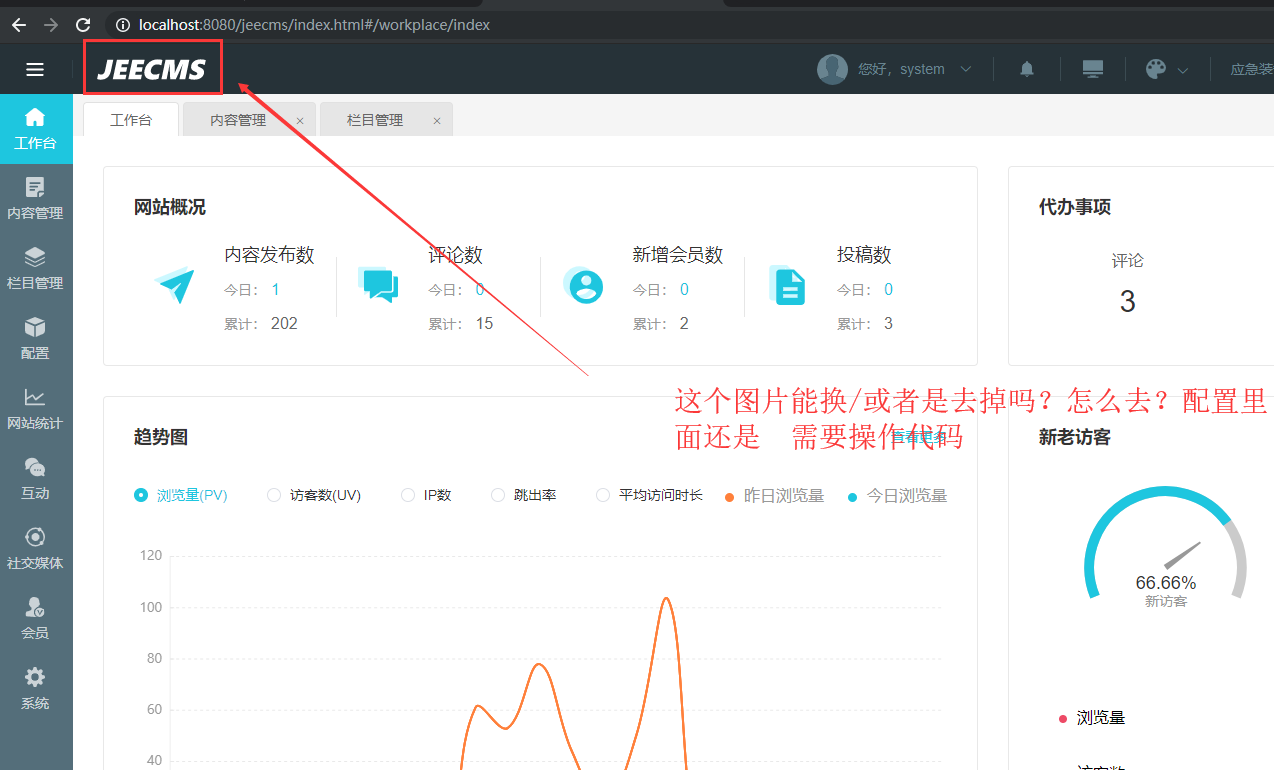
Task: Close the 栏目管理 tab
Action: pyautogui.click(x=437, y=120)
